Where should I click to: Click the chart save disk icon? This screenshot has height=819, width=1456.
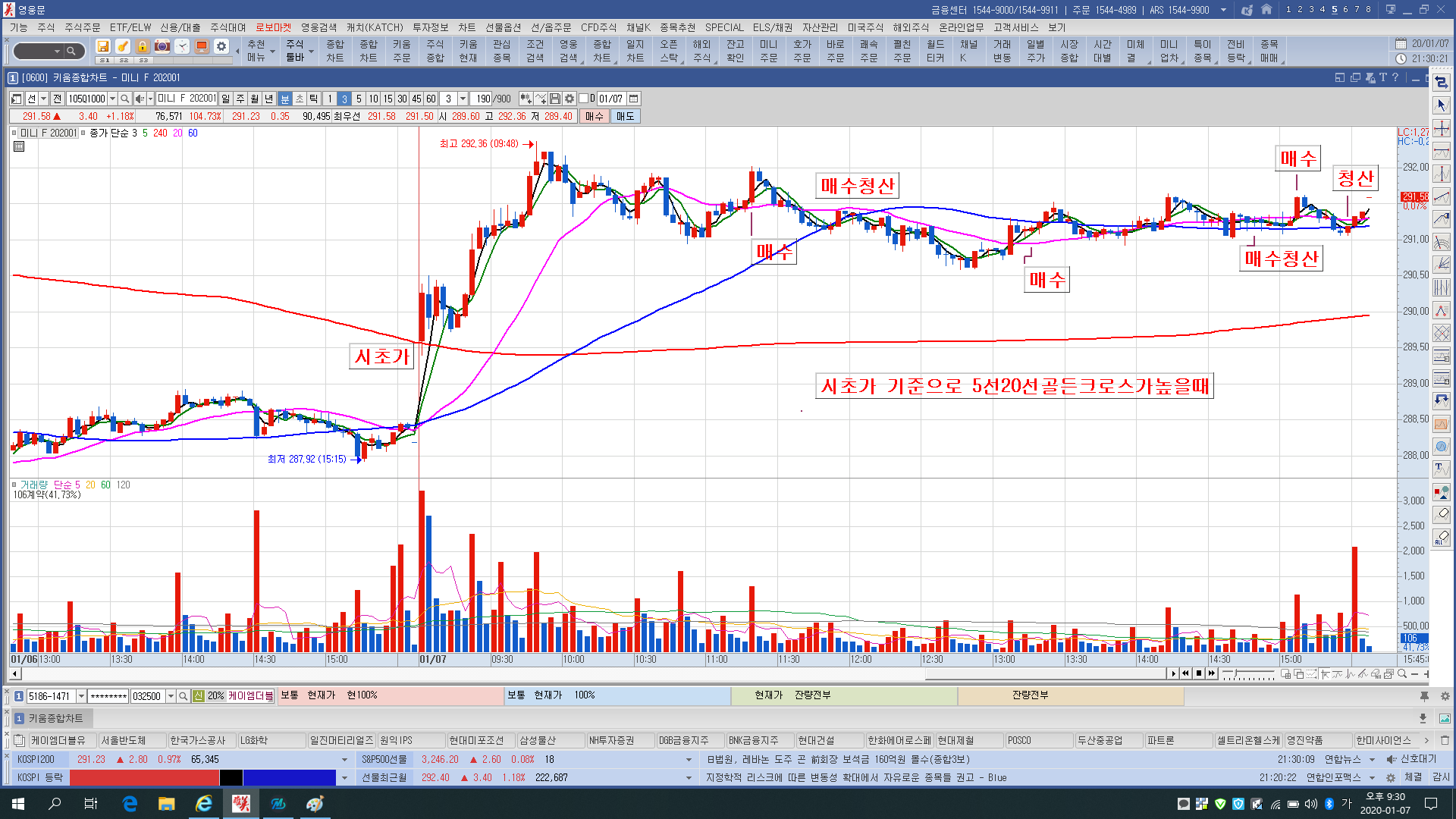pos(555,99)
